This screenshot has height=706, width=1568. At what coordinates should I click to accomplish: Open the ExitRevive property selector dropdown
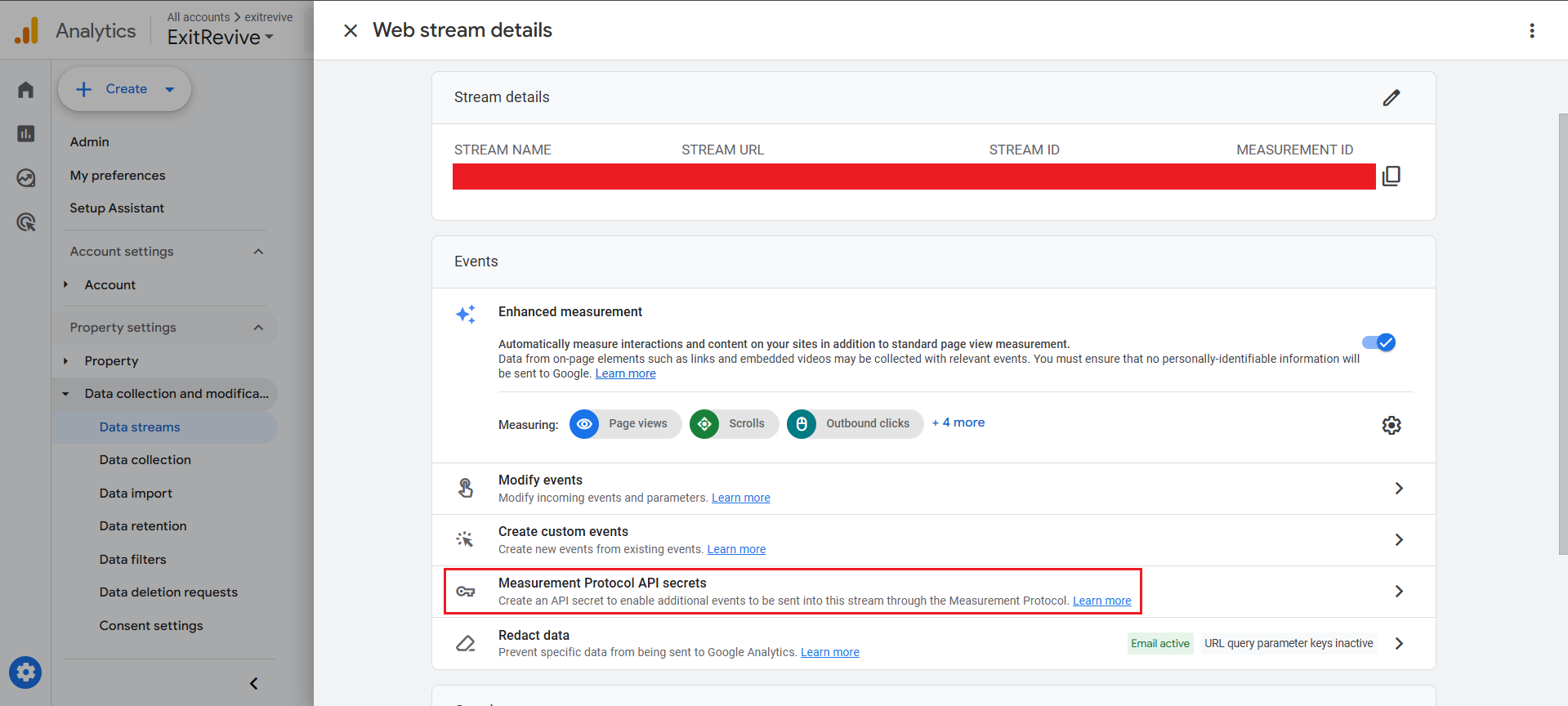click(221, 38)
